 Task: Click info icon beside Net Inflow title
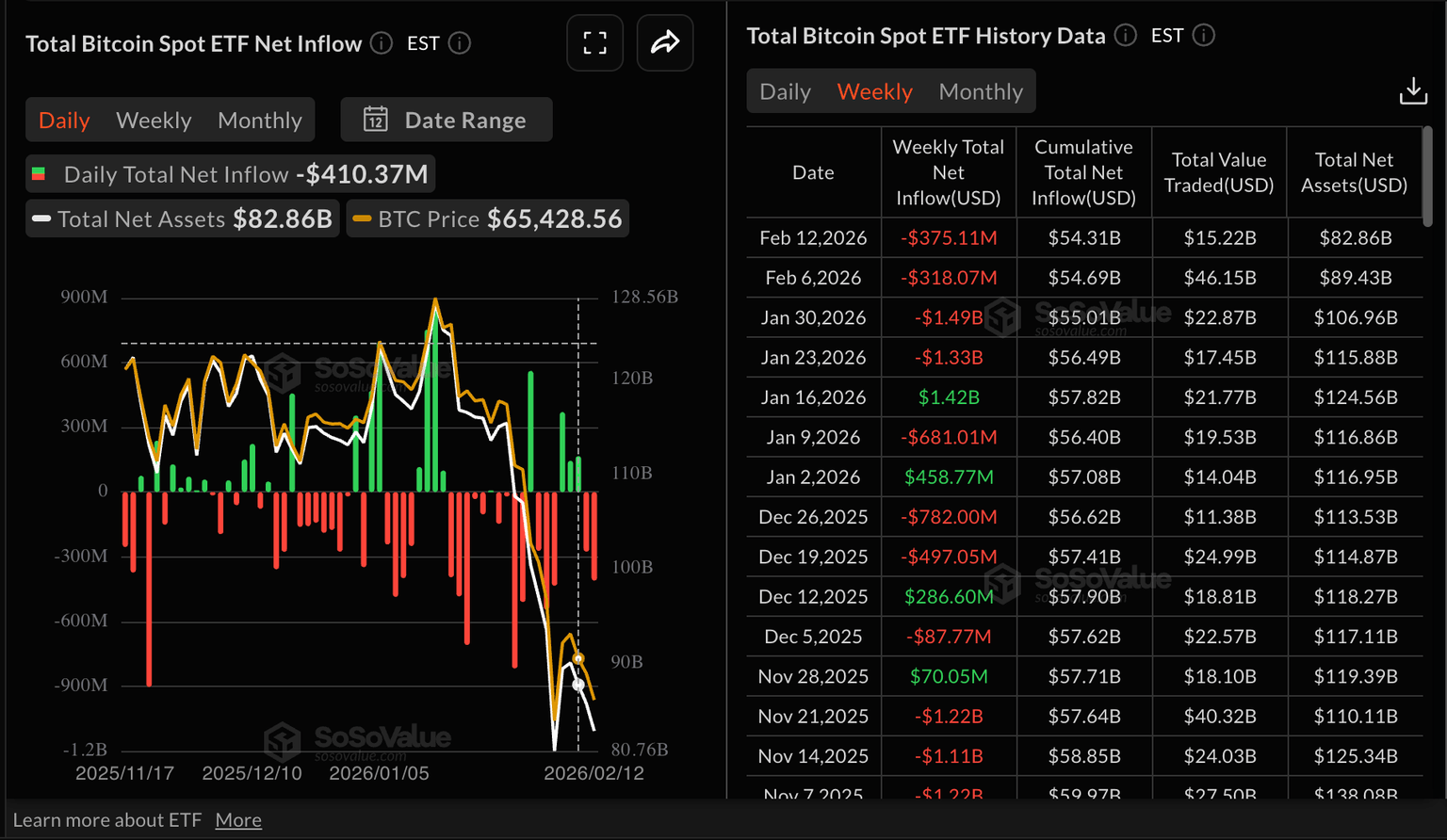pyautogui.click(x=381, y=43)
